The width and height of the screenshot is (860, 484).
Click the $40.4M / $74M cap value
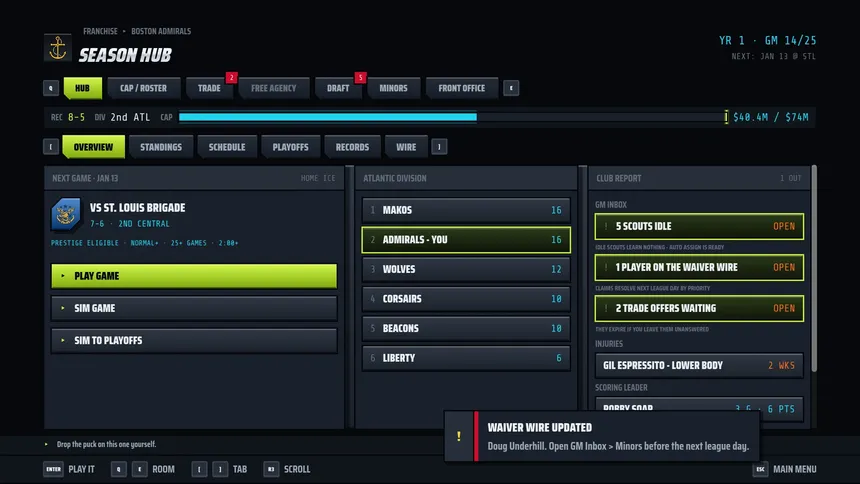(x=771, y=117)
